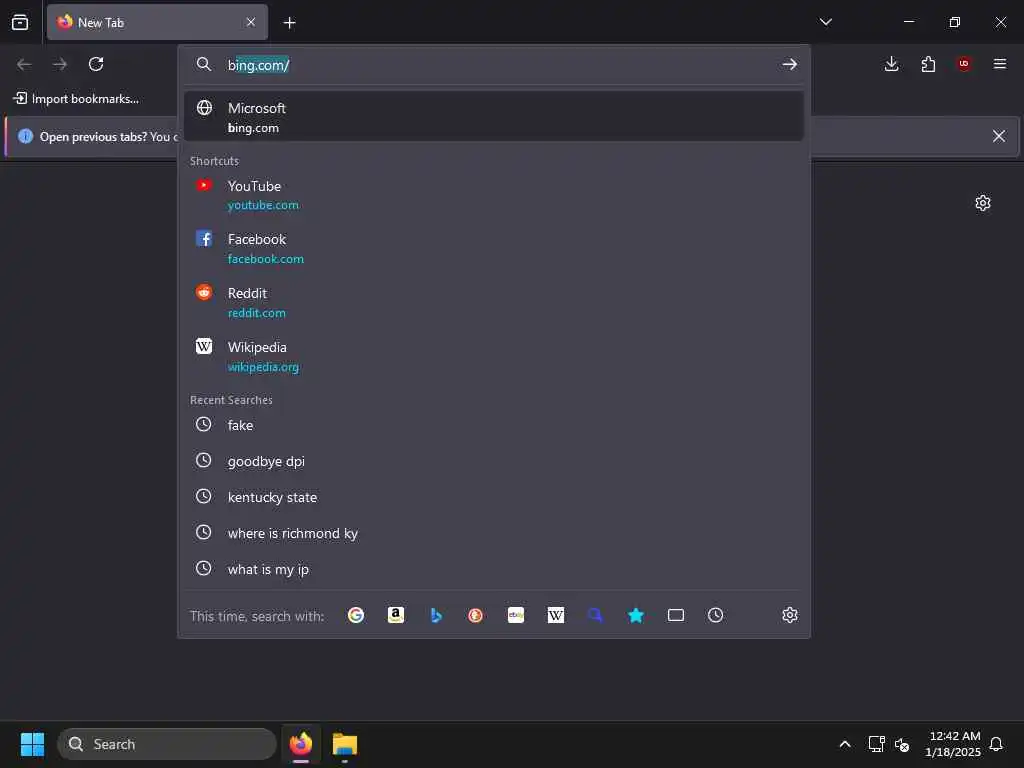Select recent search 'where is richmond ky'
The image size is (1024, 768).
point(494,533)
